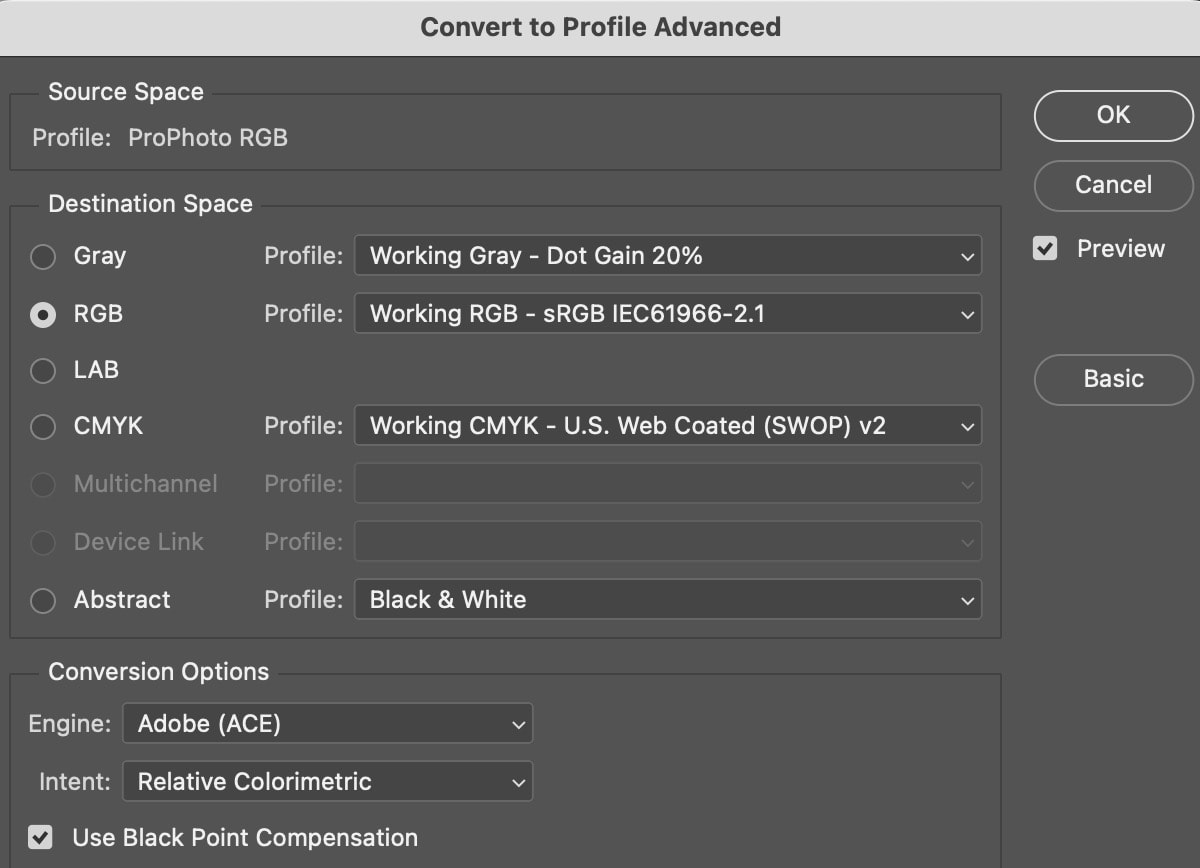The image size is (1200, 868).
Task: Open the Working RGB sRGB profile dropdown
Action: pos(667,314)
